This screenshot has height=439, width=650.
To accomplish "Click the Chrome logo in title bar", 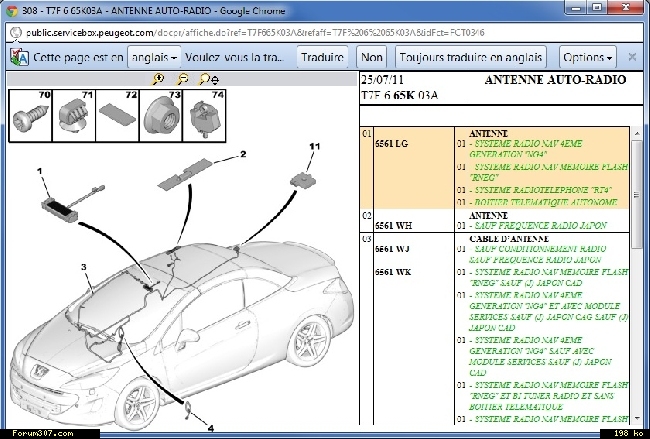I will pos(12,10).
